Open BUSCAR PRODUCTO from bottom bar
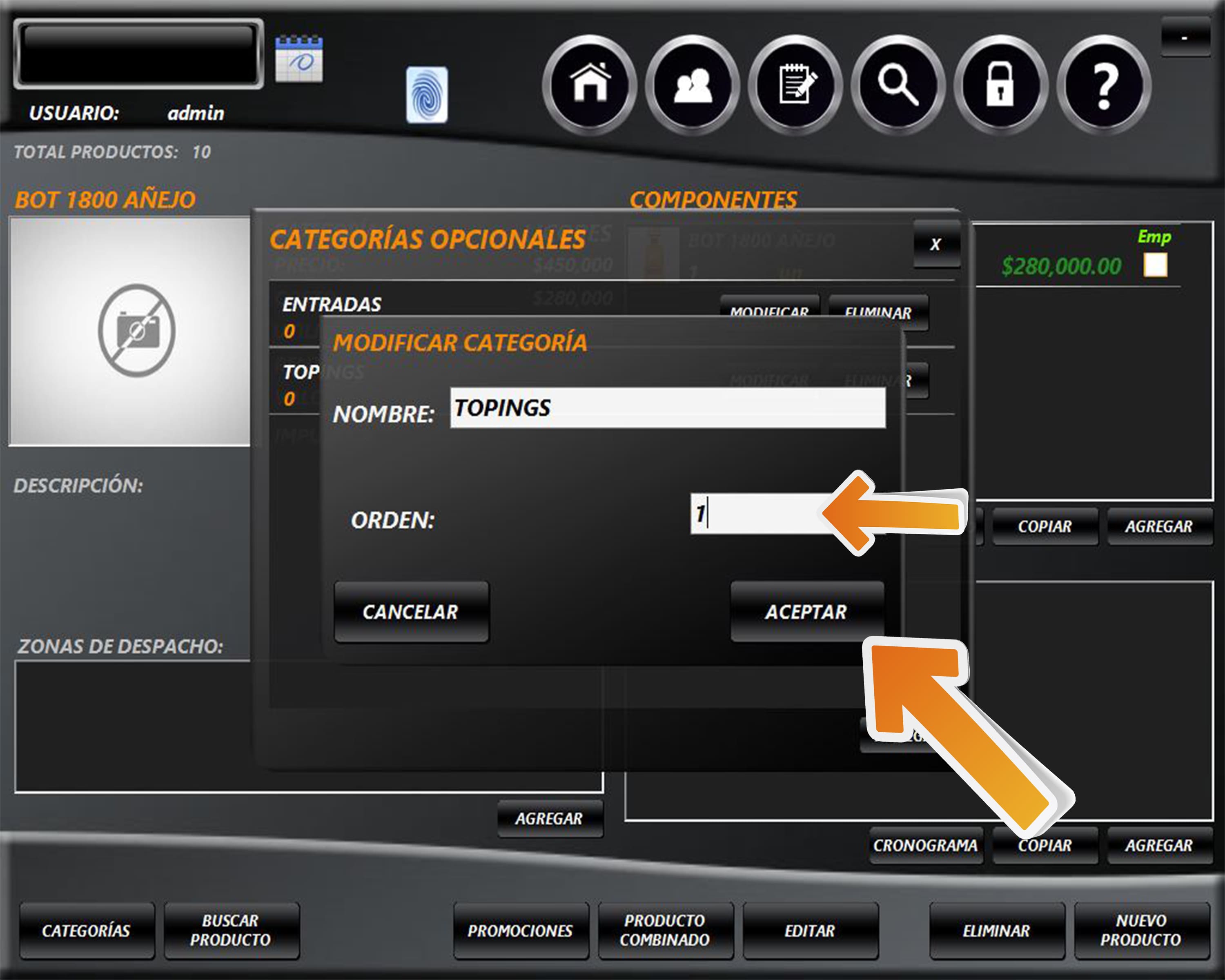The image size is (1225, 980). click(x=231, y=931)
